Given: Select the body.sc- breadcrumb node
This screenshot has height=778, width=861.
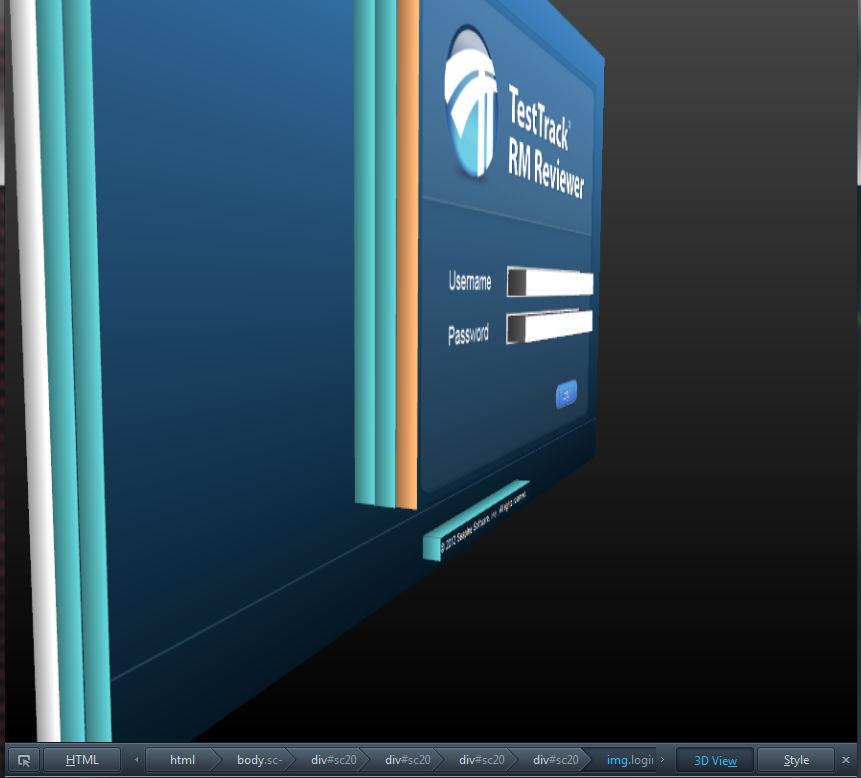Looking at the screenshot, I should tap(259, 760).
